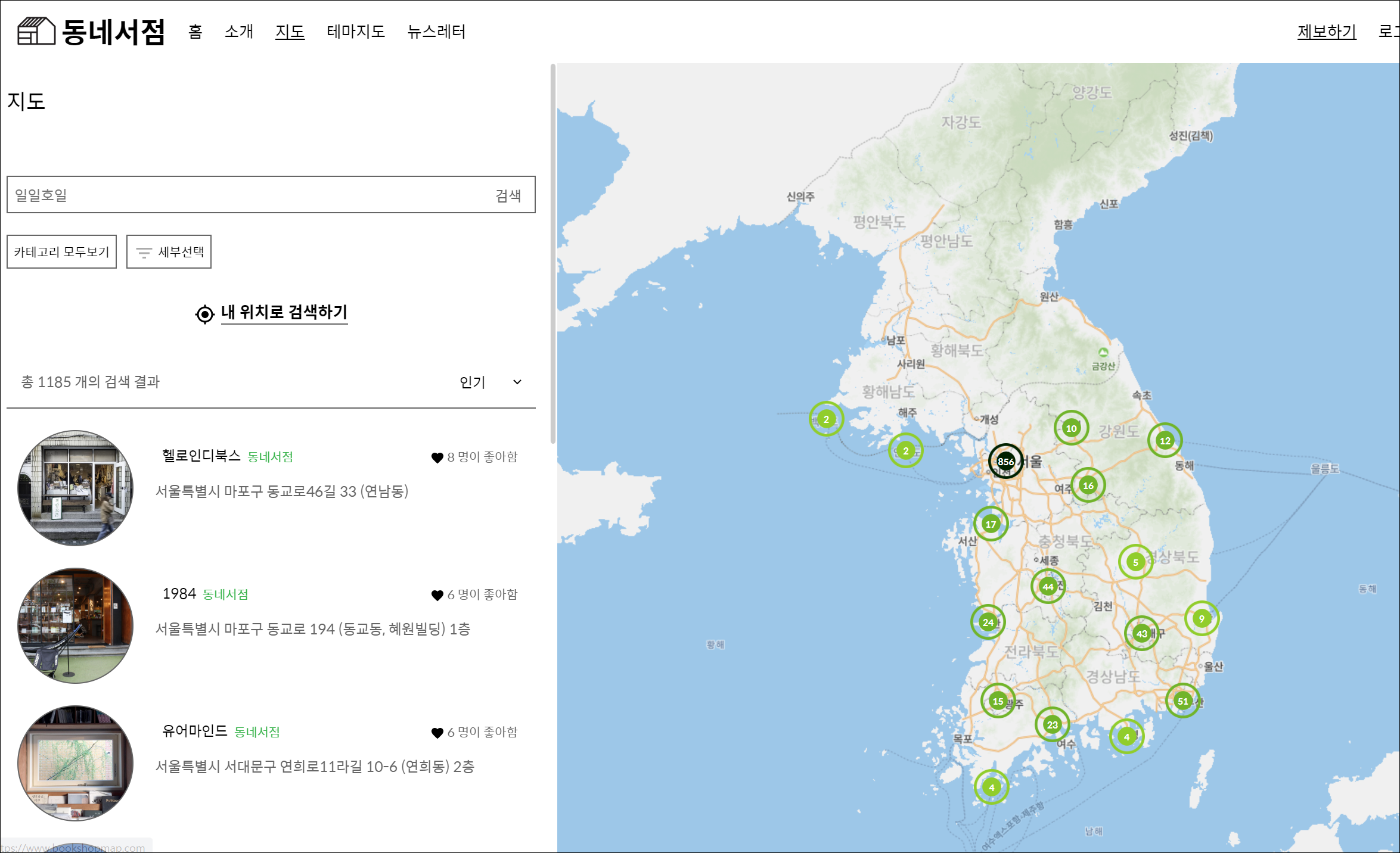Click the location target icon
Viewport: 1400px width, 853px height.
click(x=204, y=314)
